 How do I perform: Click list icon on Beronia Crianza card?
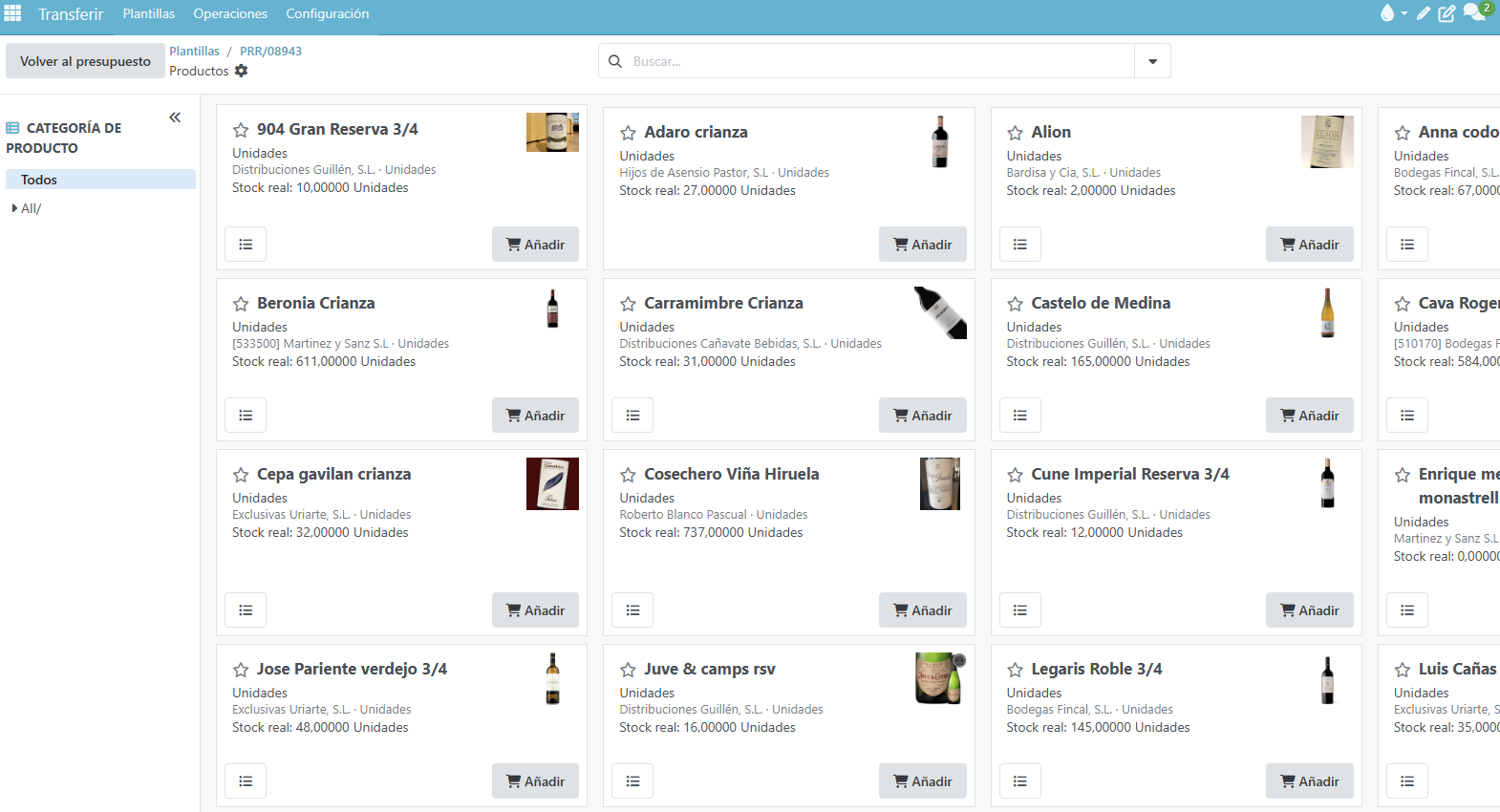tap(246, 416)
